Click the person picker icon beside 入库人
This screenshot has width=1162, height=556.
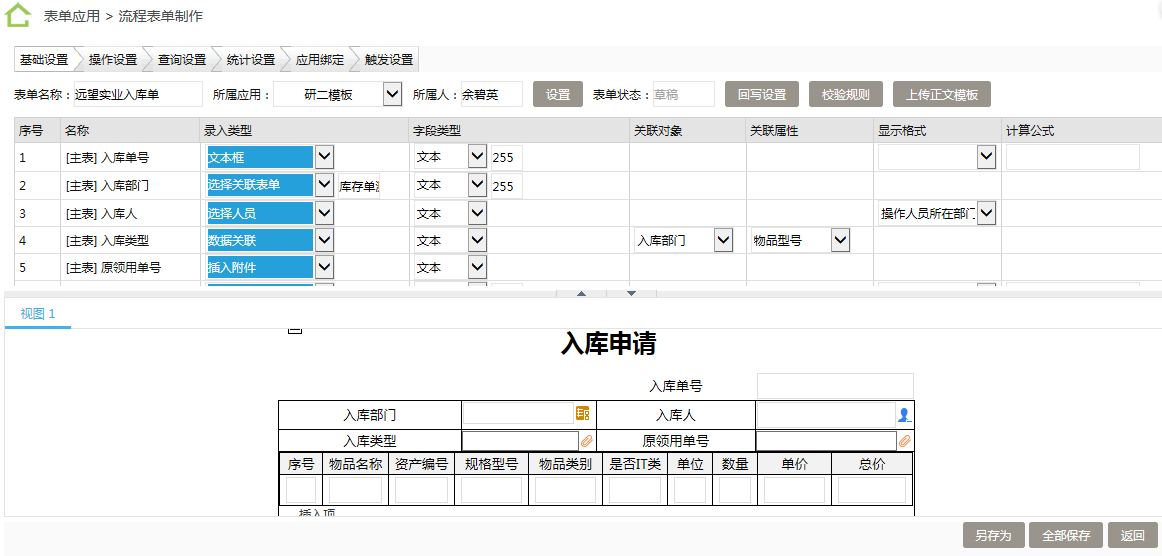904,414
